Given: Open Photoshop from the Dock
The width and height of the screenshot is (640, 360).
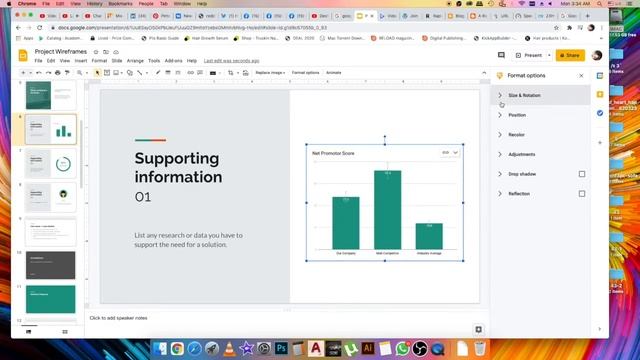Looking at the screenshot, I should point(281,348).
